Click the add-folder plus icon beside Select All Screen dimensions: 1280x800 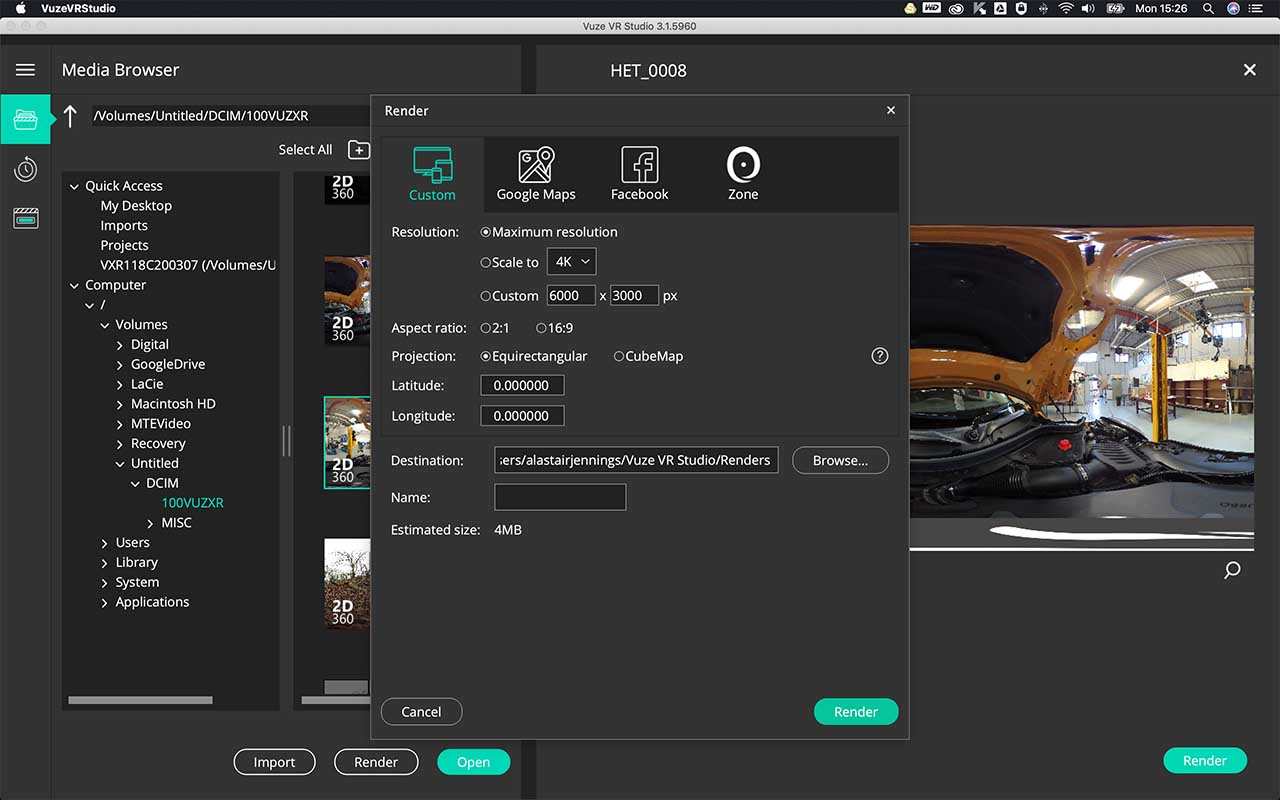[359, 150]
